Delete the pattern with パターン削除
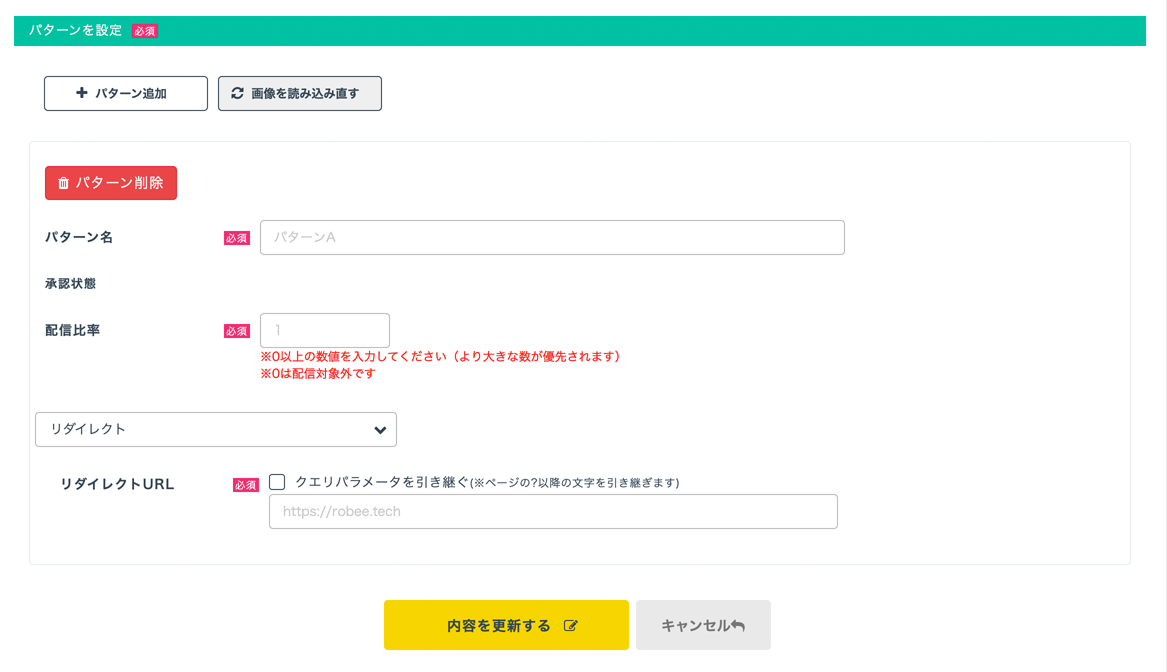 [111, 184]
